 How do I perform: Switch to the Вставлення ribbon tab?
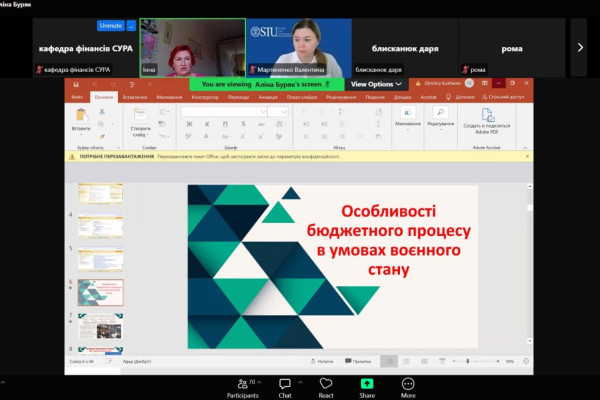click(x=135, y=97)
